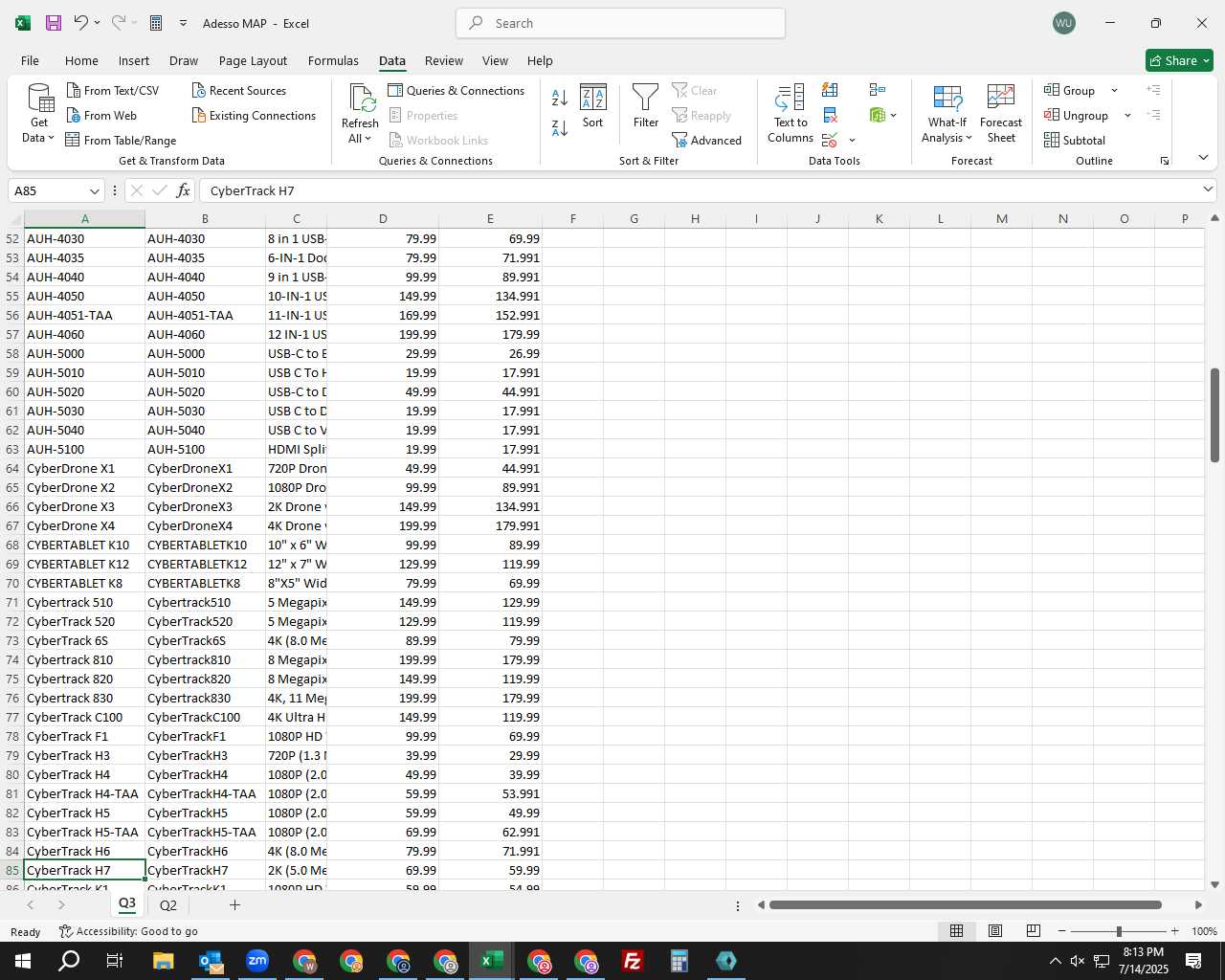Screen dimensions: 1225x980
Task: Open File Explorer from the taskbar
Action: tap(163, 961)
